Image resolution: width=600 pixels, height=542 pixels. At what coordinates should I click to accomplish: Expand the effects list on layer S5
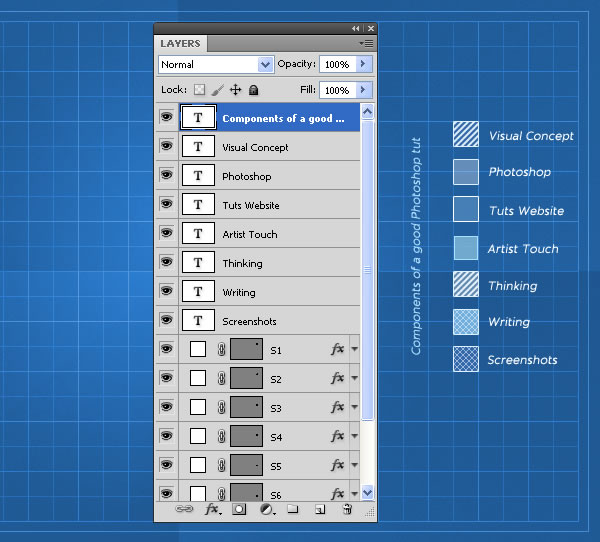[x=355, y=465]
